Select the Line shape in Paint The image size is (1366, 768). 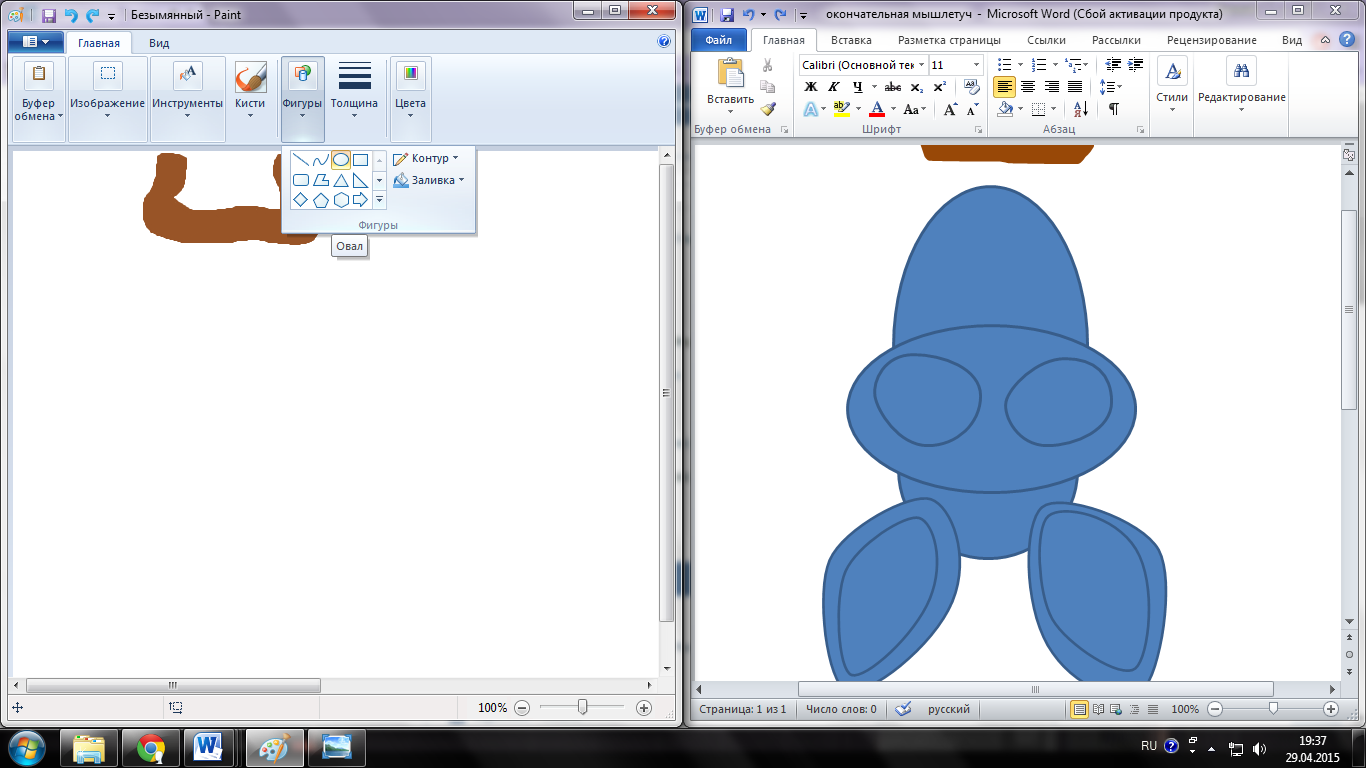coord(300,160)
